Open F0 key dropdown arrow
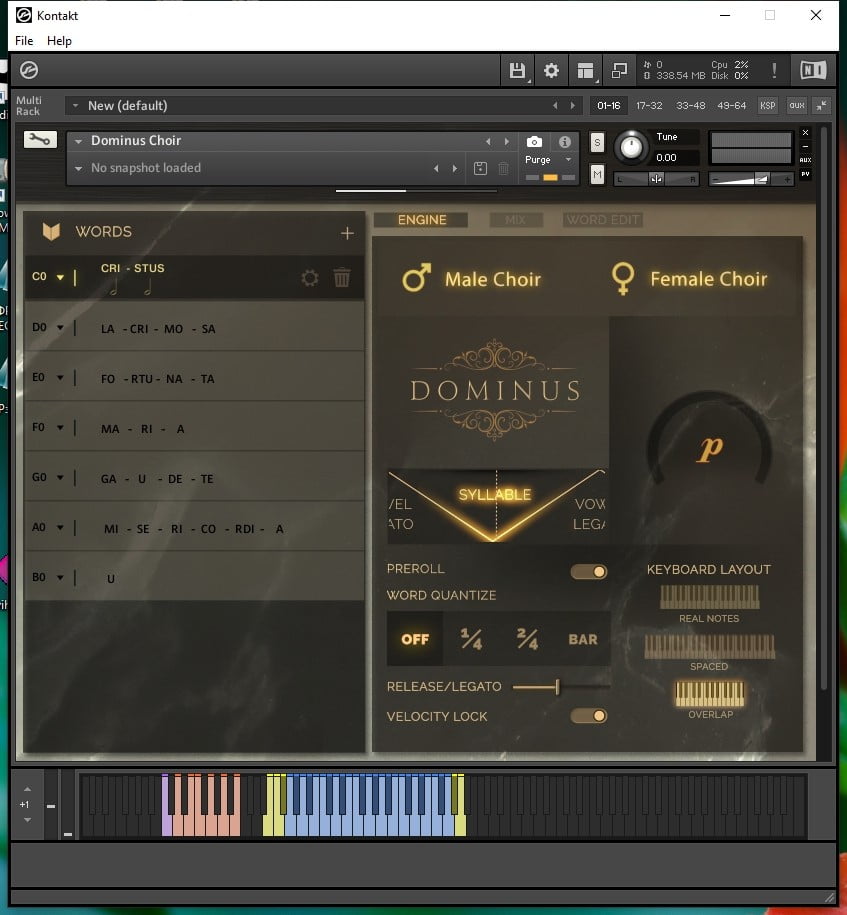The width and height of the screenshot is (847, 915). coord(60,428)
